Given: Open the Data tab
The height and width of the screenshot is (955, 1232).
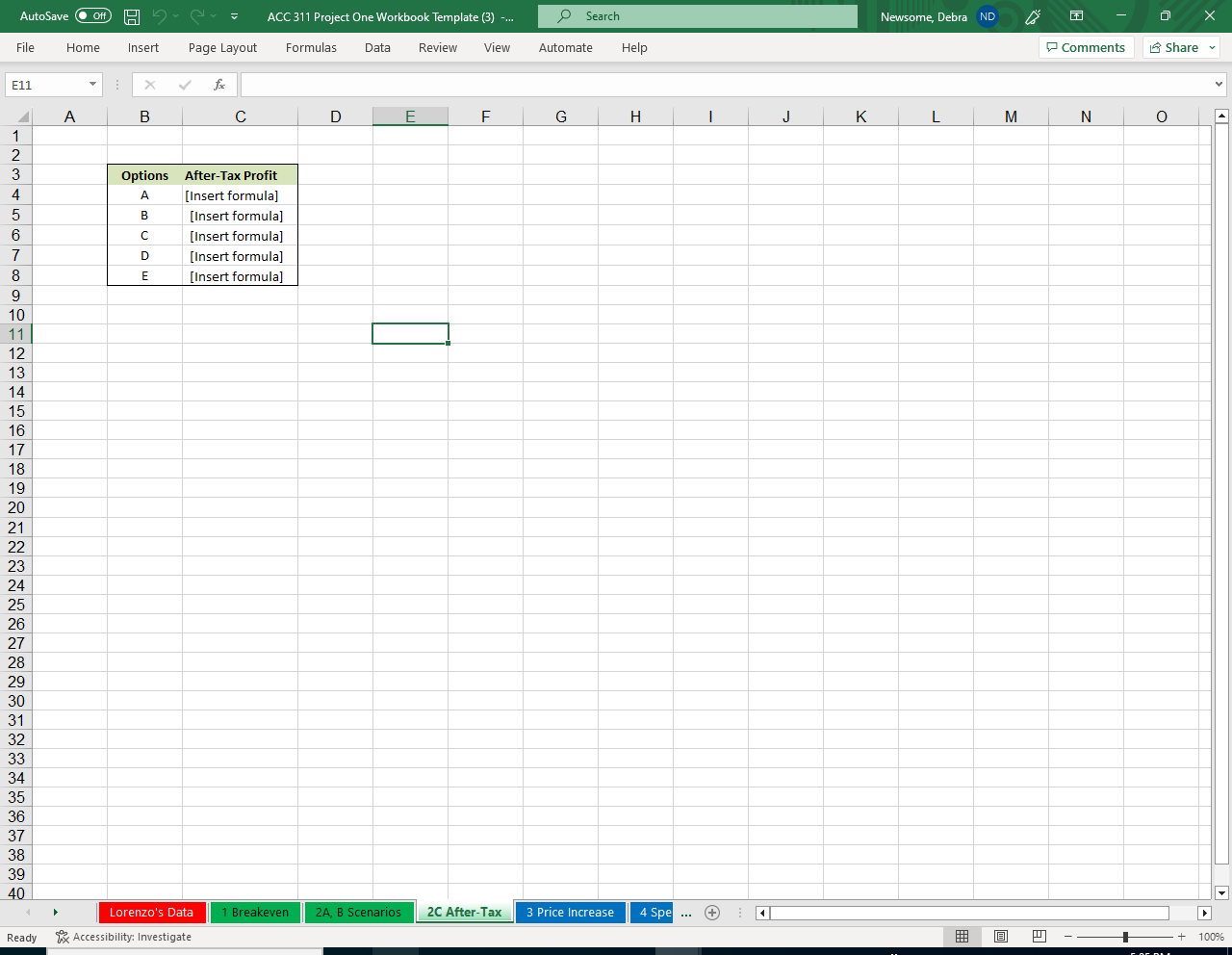Looking at the screenshot, I should 377,47.
